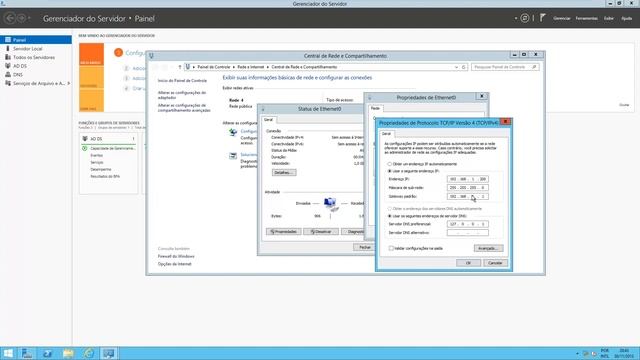
Task: Open Serviços in AD DS tile
Action: pyautogui.click(x=97, y=162)
